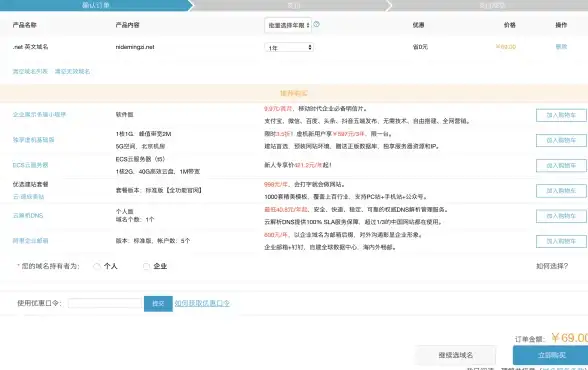588x370 pixels.
Task: Open the 云解析DNS product link
Action: [x=28, y=216]
